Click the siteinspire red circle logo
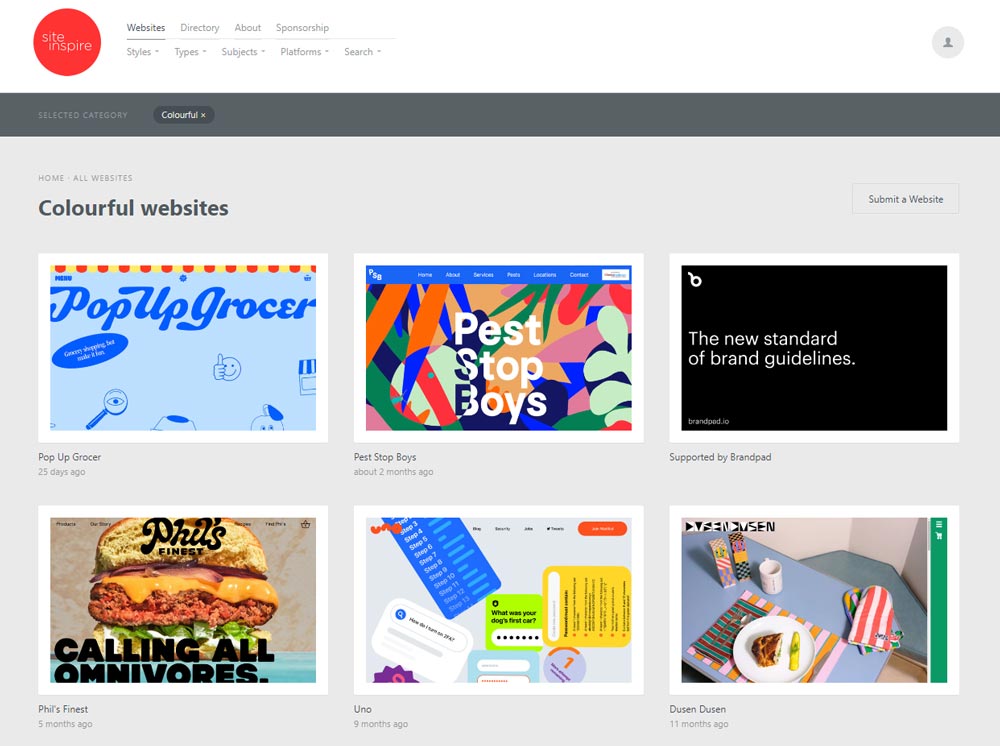Screen dimensions: 1000x746 coord(67,42)
